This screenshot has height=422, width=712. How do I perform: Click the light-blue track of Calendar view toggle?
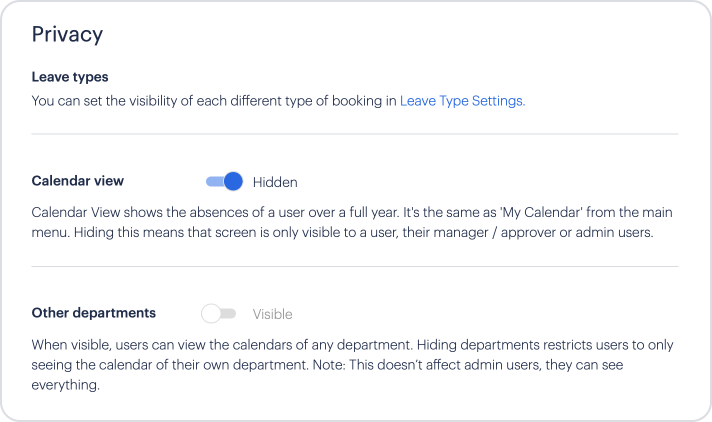point(212,182)
